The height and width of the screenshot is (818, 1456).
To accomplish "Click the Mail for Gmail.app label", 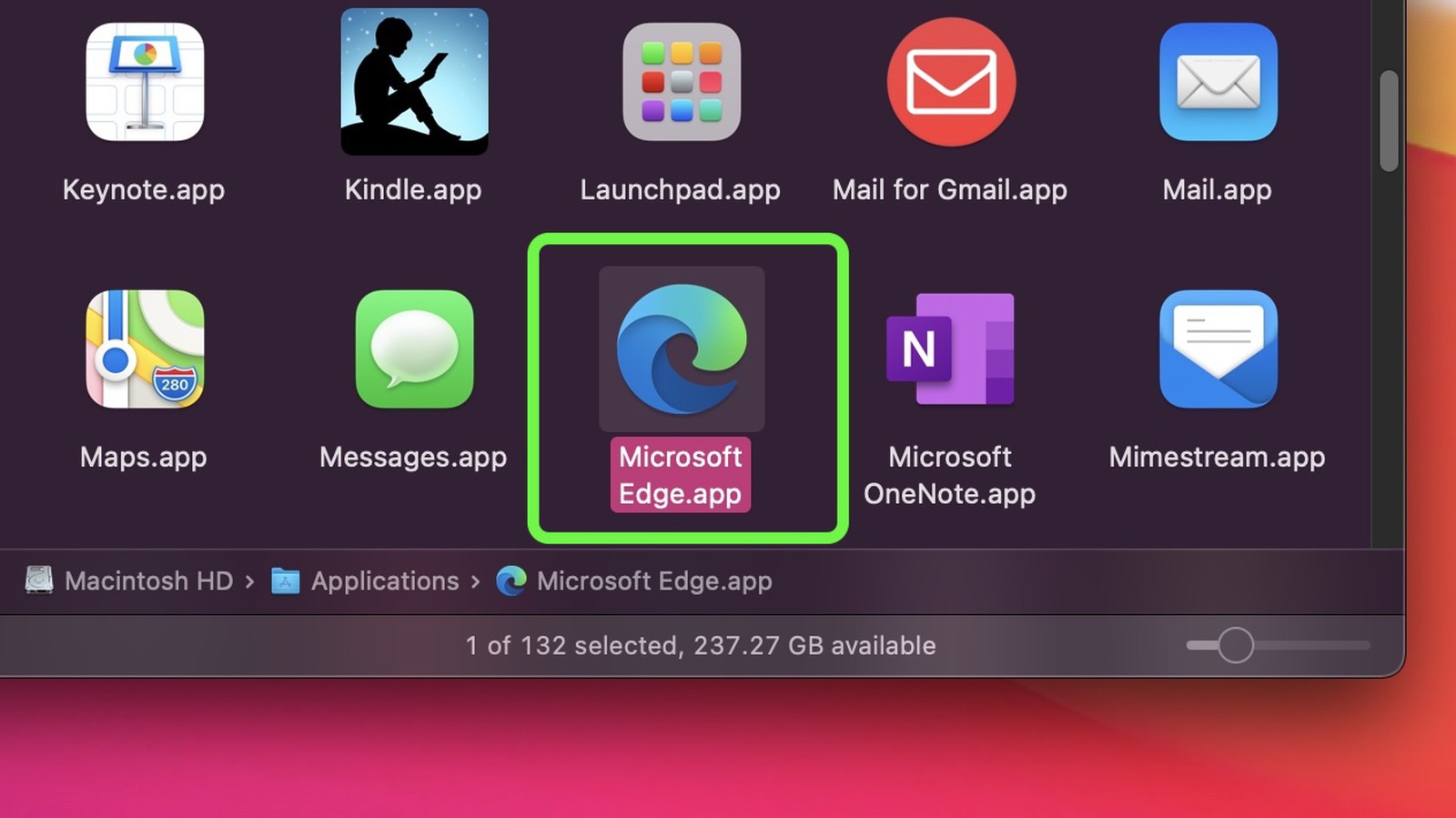I will click(950, 190).
